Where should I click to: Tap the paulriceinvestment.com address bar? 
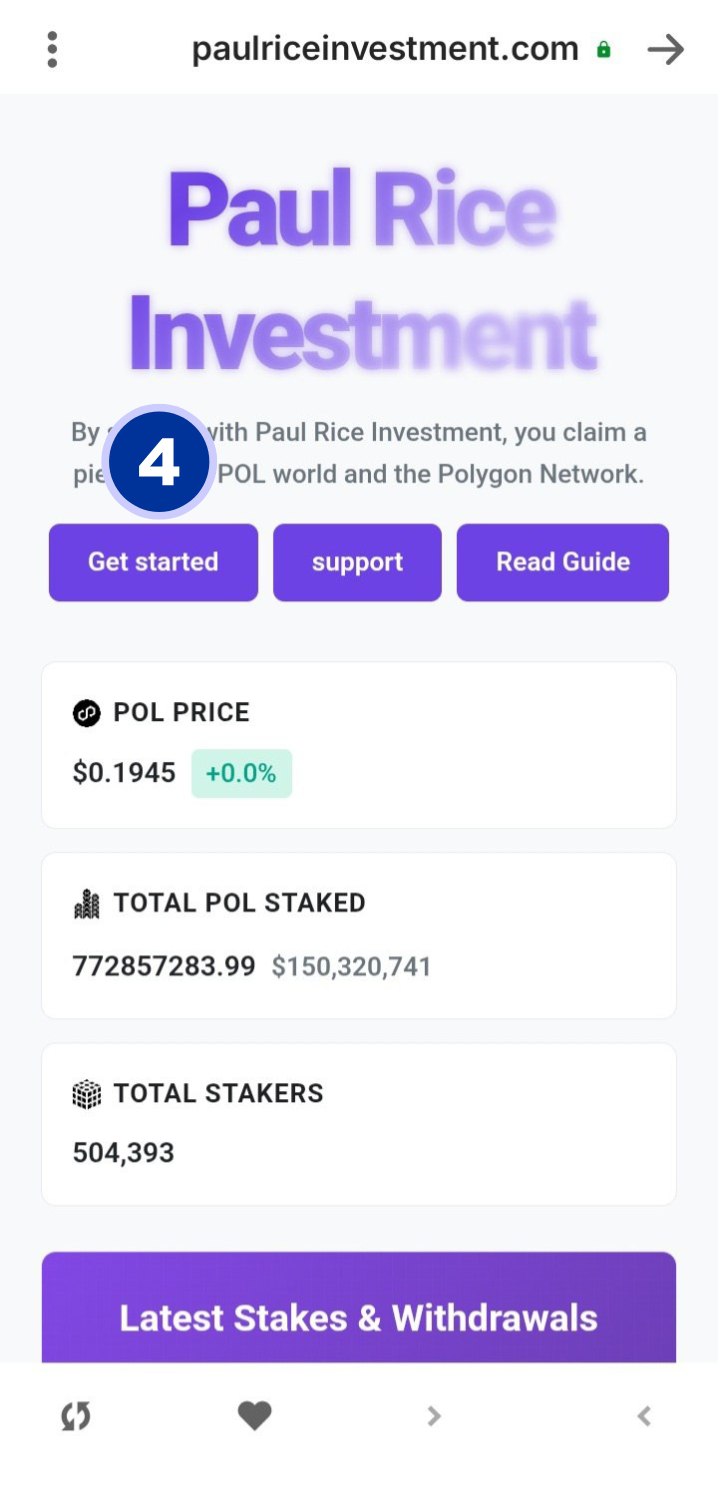pyautogui.click(x=385, y=49)
